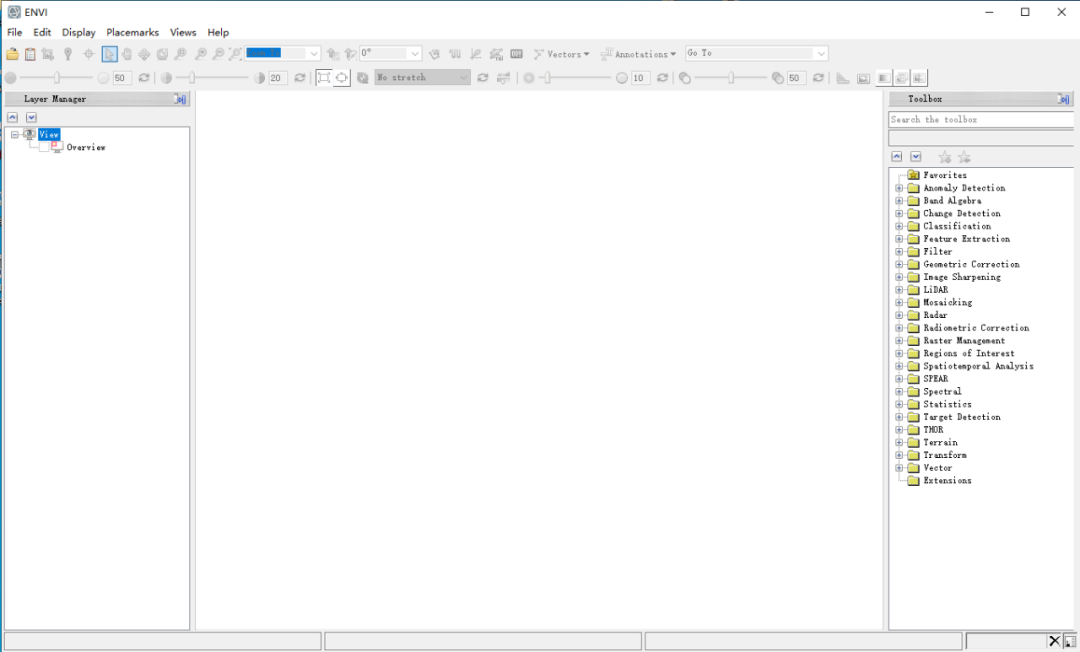The image size is (1080, 652).
Task: Toggle the View layer eye icon
Action: click(x=29, y=134)
